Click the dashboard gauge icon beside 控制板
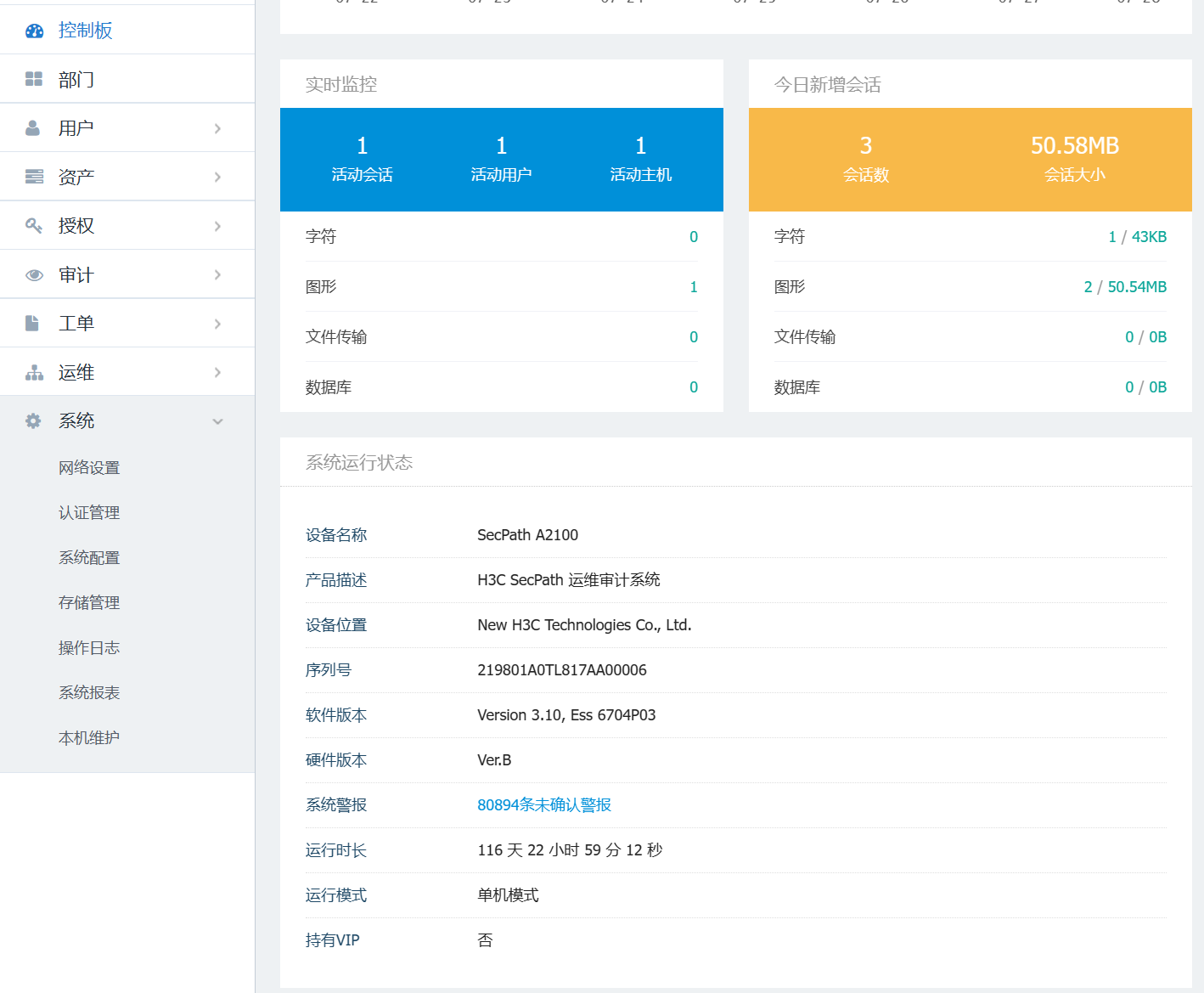Image resolution: width=1204 pixels, height=993 pixels. tap(34, 31)
